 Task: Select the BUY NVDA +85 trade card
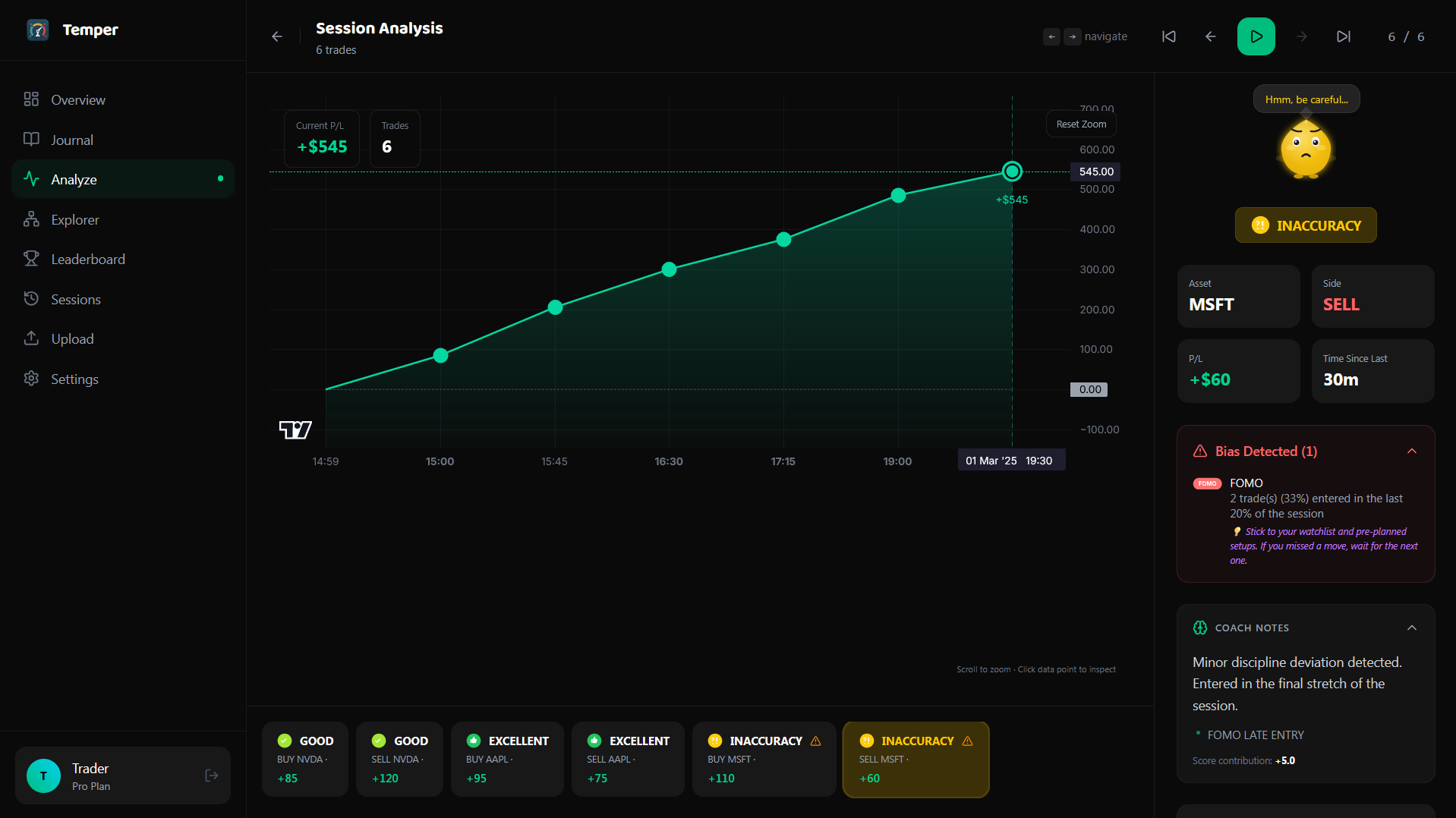point(305,760)
